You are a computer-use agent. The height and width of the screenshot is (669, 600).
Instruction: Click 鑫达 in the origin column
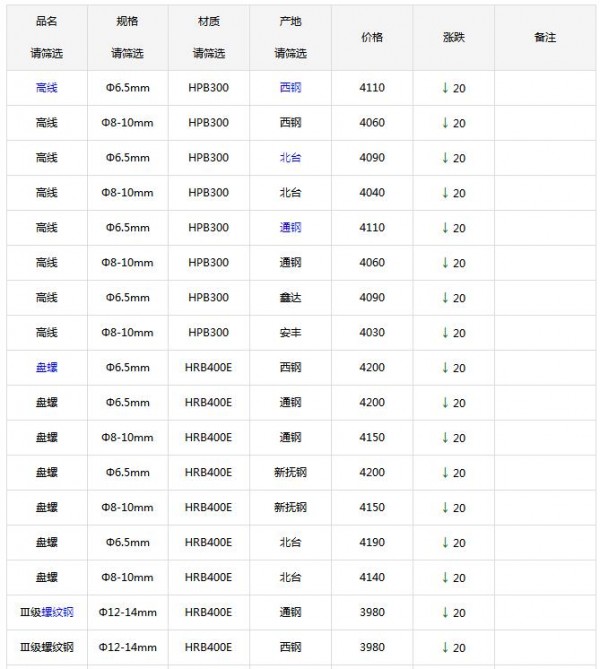point(290,298)
